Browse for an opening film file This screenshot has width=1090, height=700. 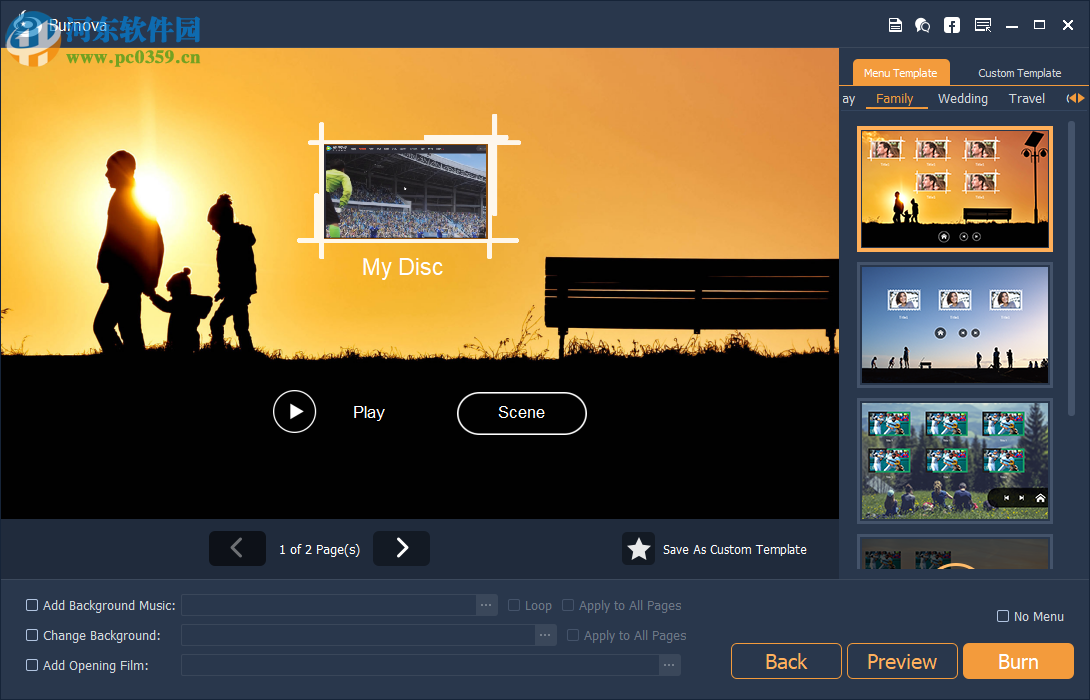click(669, 665)
